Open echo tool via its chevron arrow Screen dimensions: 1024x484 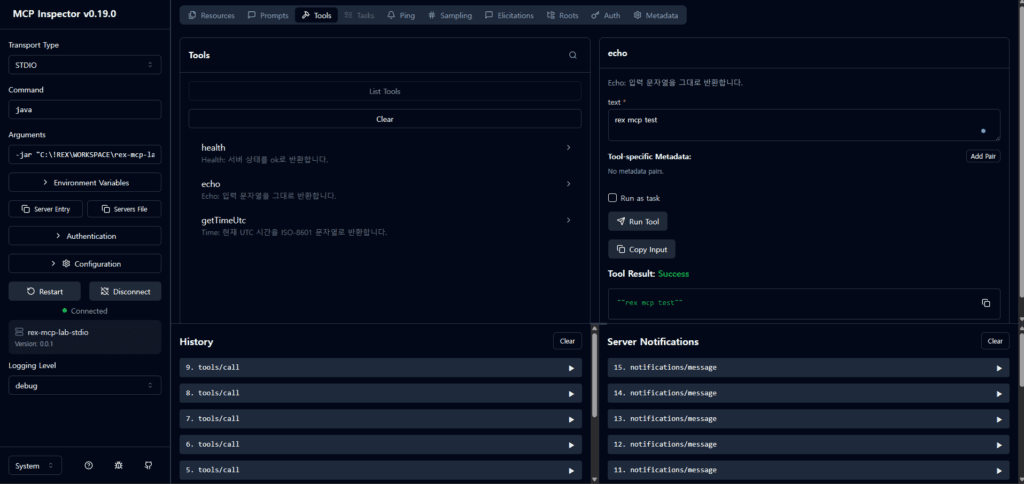pos(569,184)
